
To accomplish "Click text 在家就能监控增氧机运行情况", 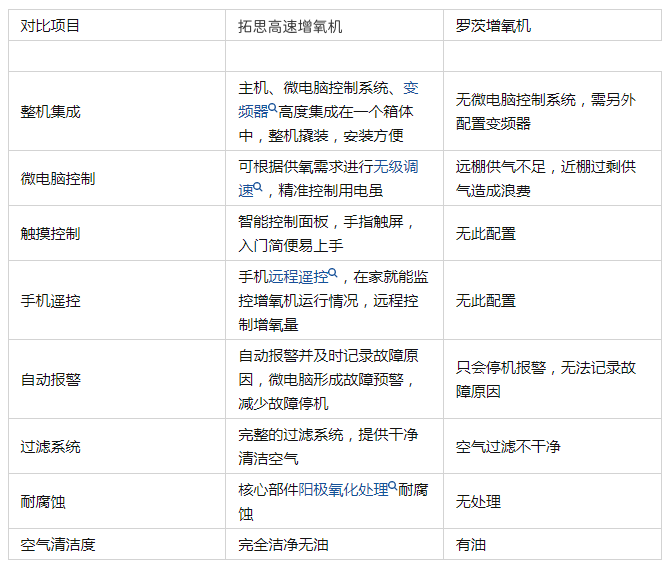I will [x=333, y=289].
